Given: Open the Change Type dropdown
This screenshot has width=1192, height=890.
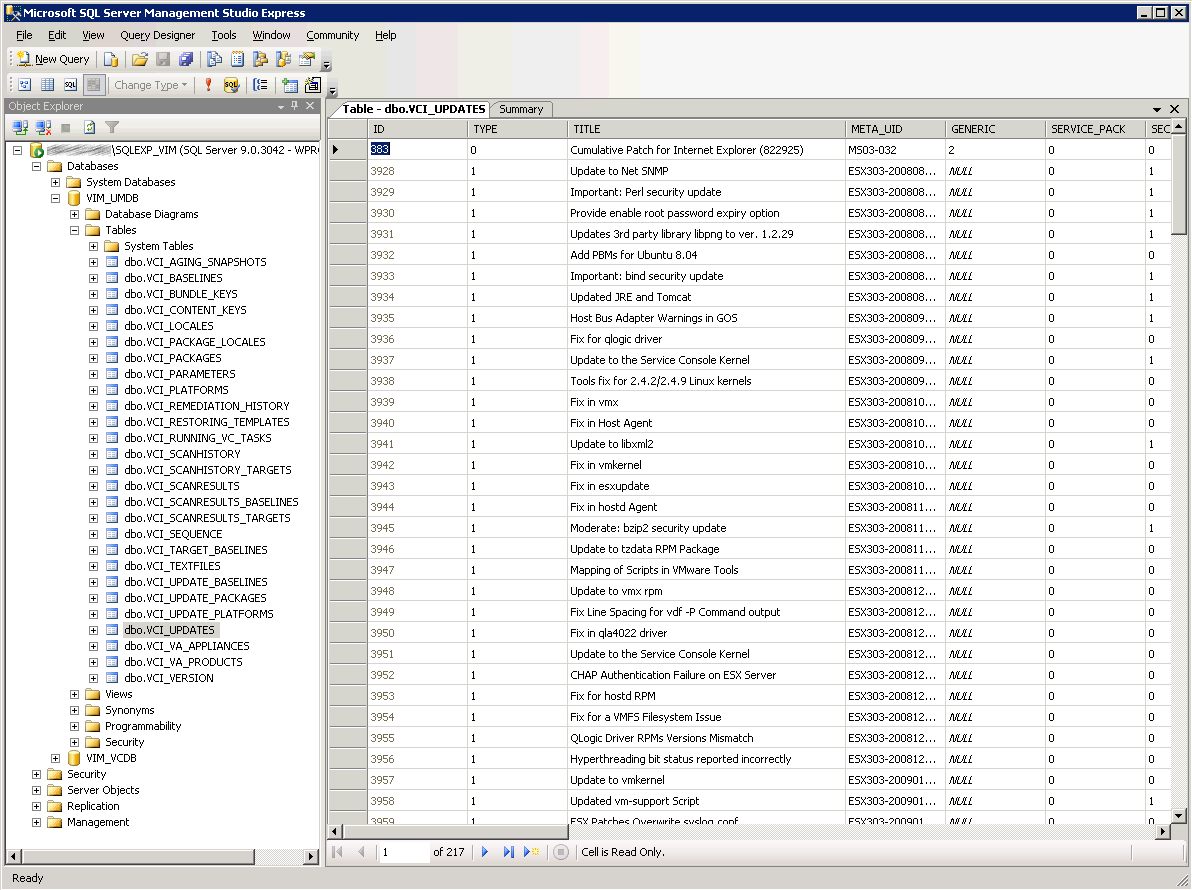Looking at the screenshot, I should point(150,85).
